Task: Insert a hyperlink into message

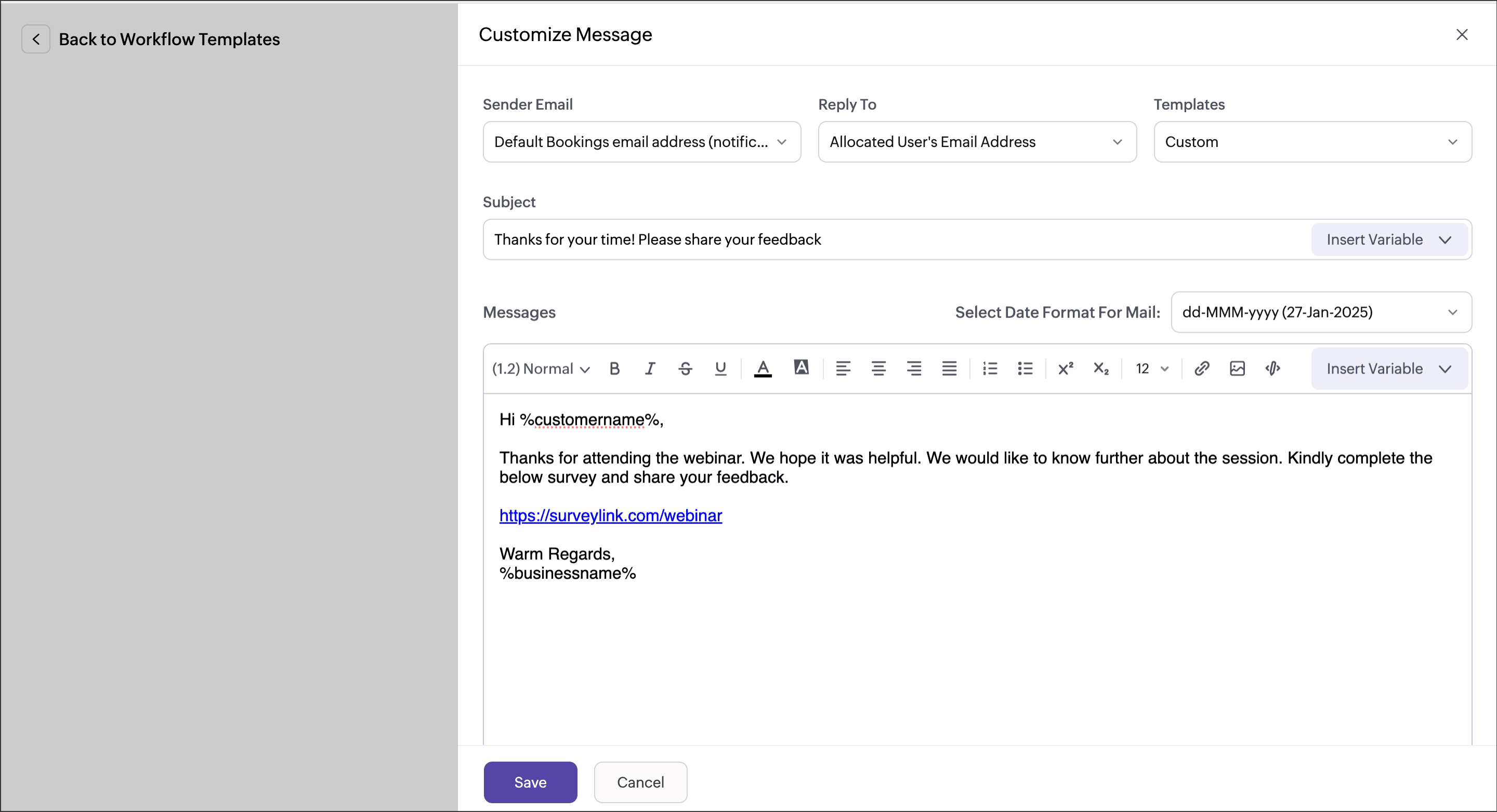Action: pyautogui.click(x=1202, y=368)
